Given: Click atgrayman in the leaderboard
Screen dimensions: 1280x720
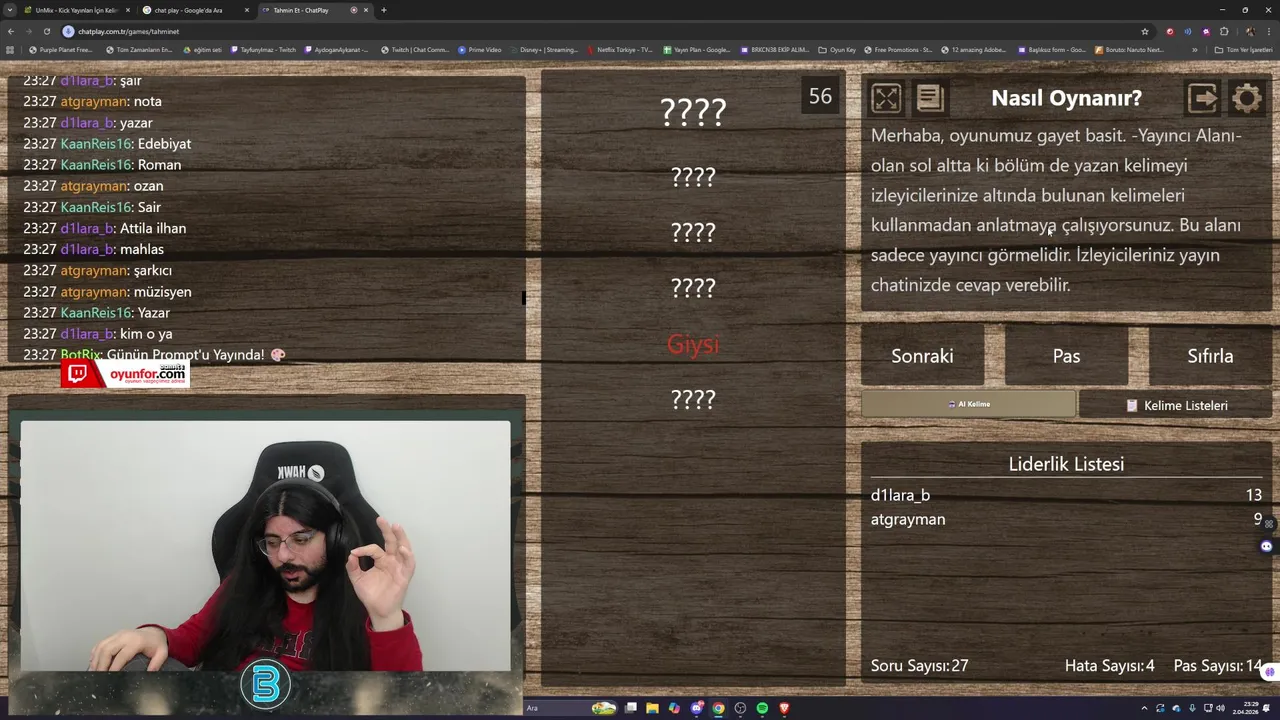Looking at the screenshot, I should click(908, 519).
